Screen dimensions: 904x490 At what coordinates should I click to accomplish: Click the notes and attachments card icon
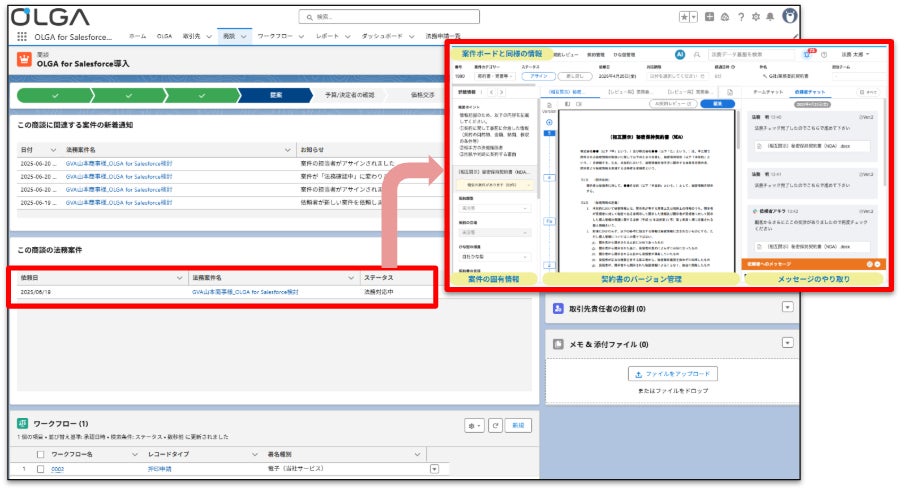(558, 344)
